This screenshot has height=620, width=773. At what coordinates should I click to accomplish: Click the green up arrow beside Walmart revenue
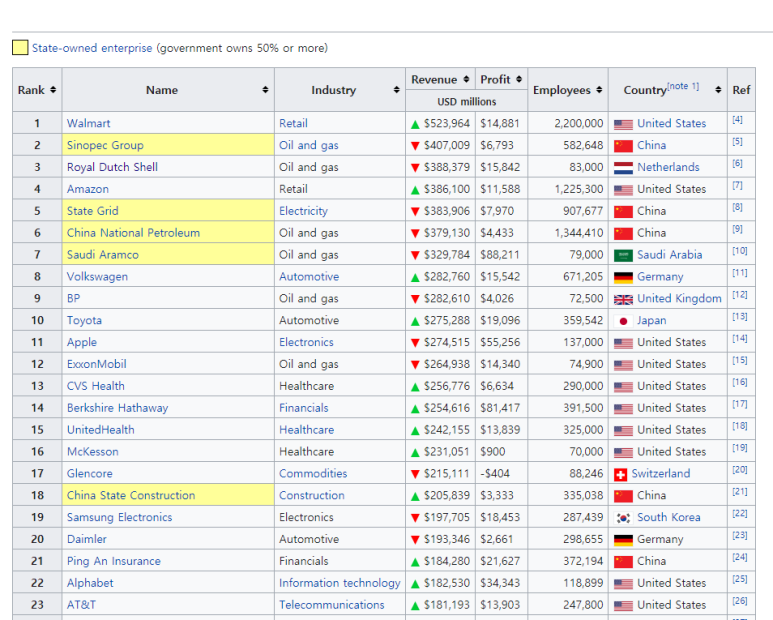click(415, 124)
